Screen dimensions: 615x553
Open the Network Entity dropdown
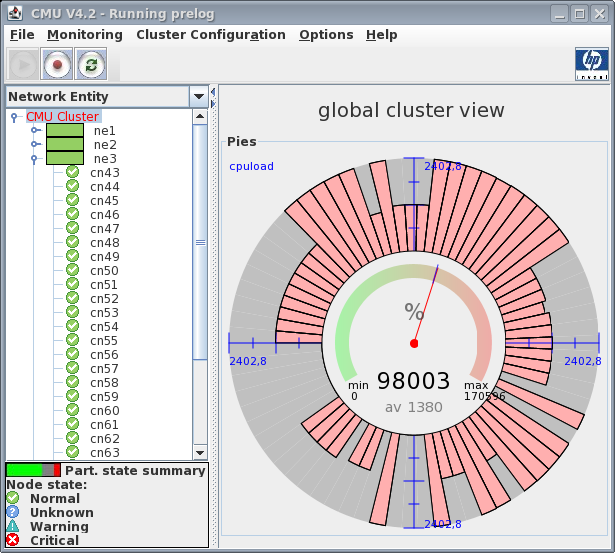(x=199, y=97)
